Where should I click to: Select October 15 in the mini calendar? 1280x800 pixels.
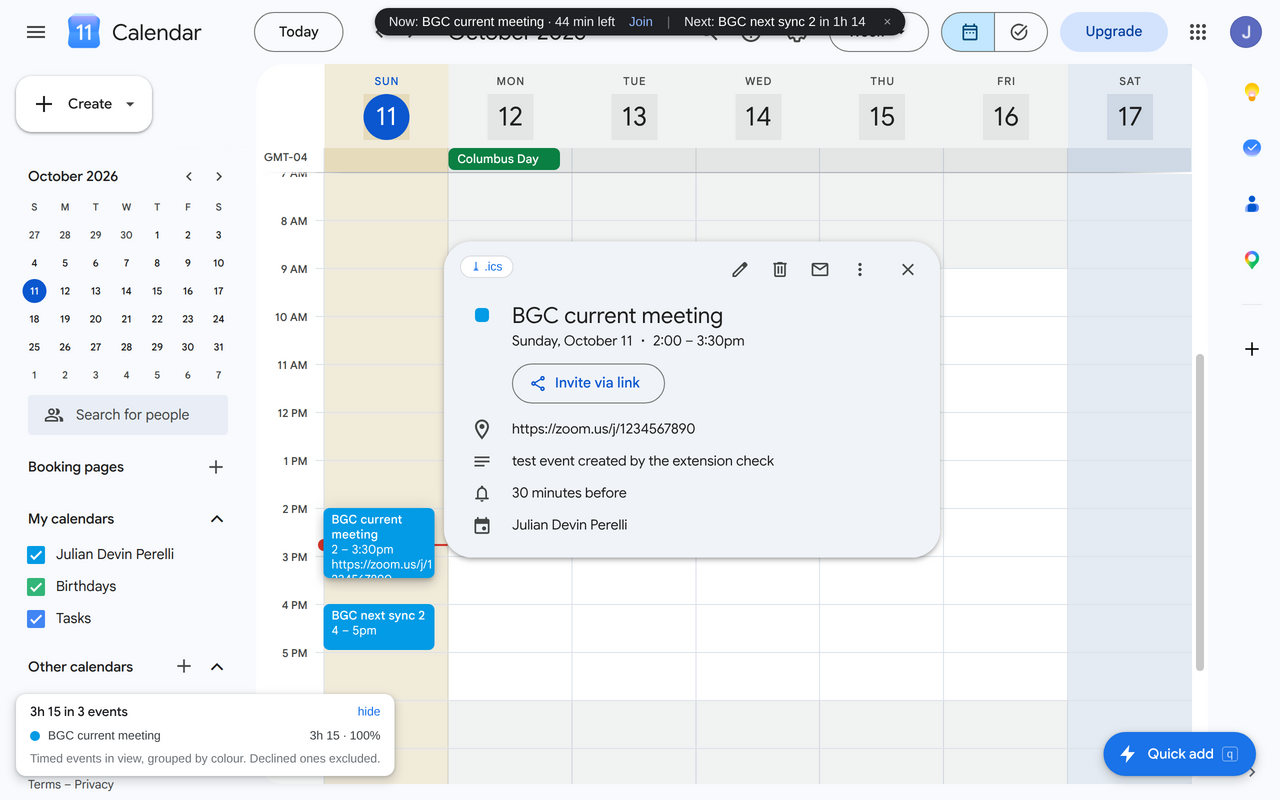[x=157, y=291]
